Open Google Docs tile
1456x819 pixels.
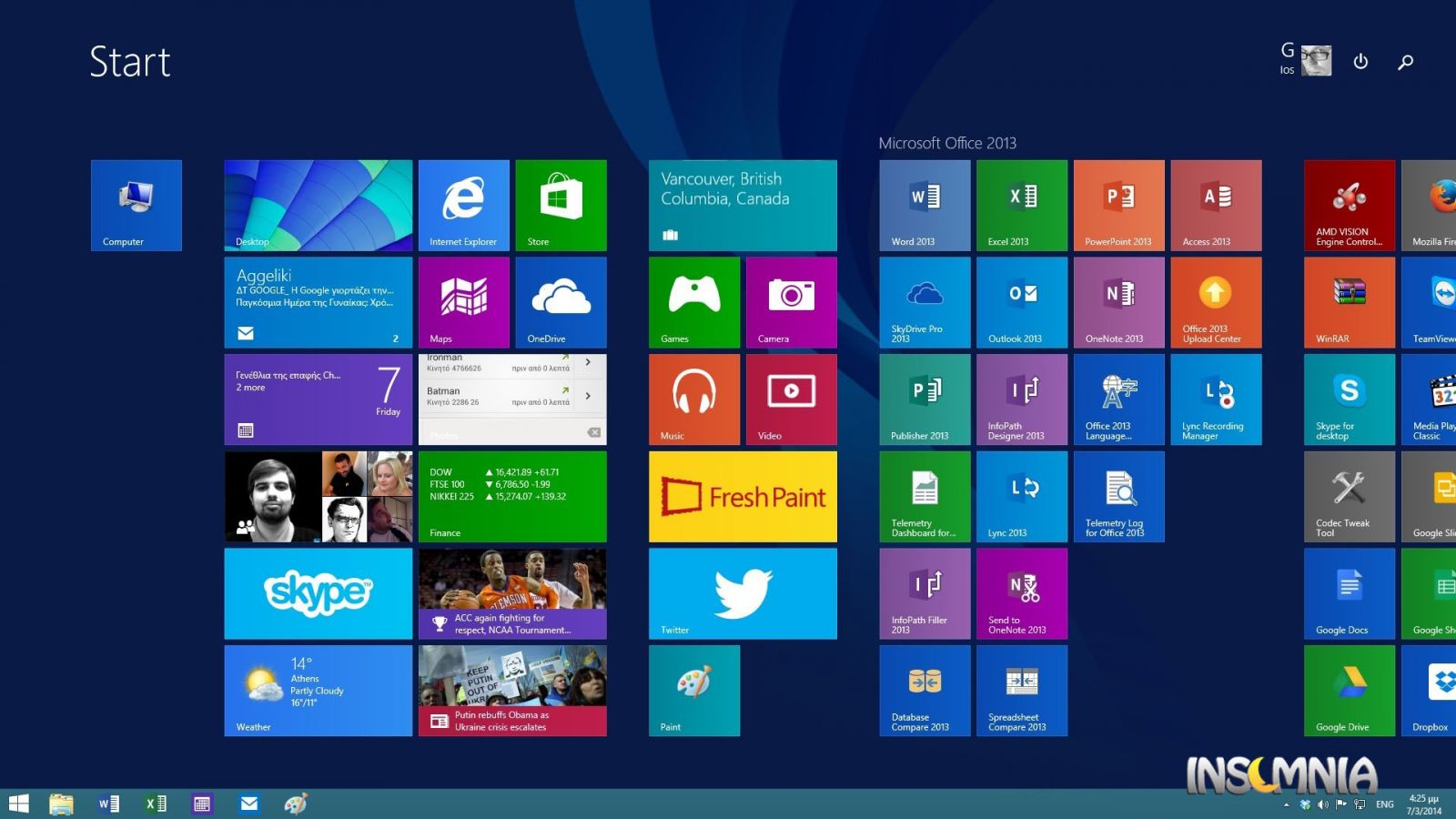(1350, 593)
